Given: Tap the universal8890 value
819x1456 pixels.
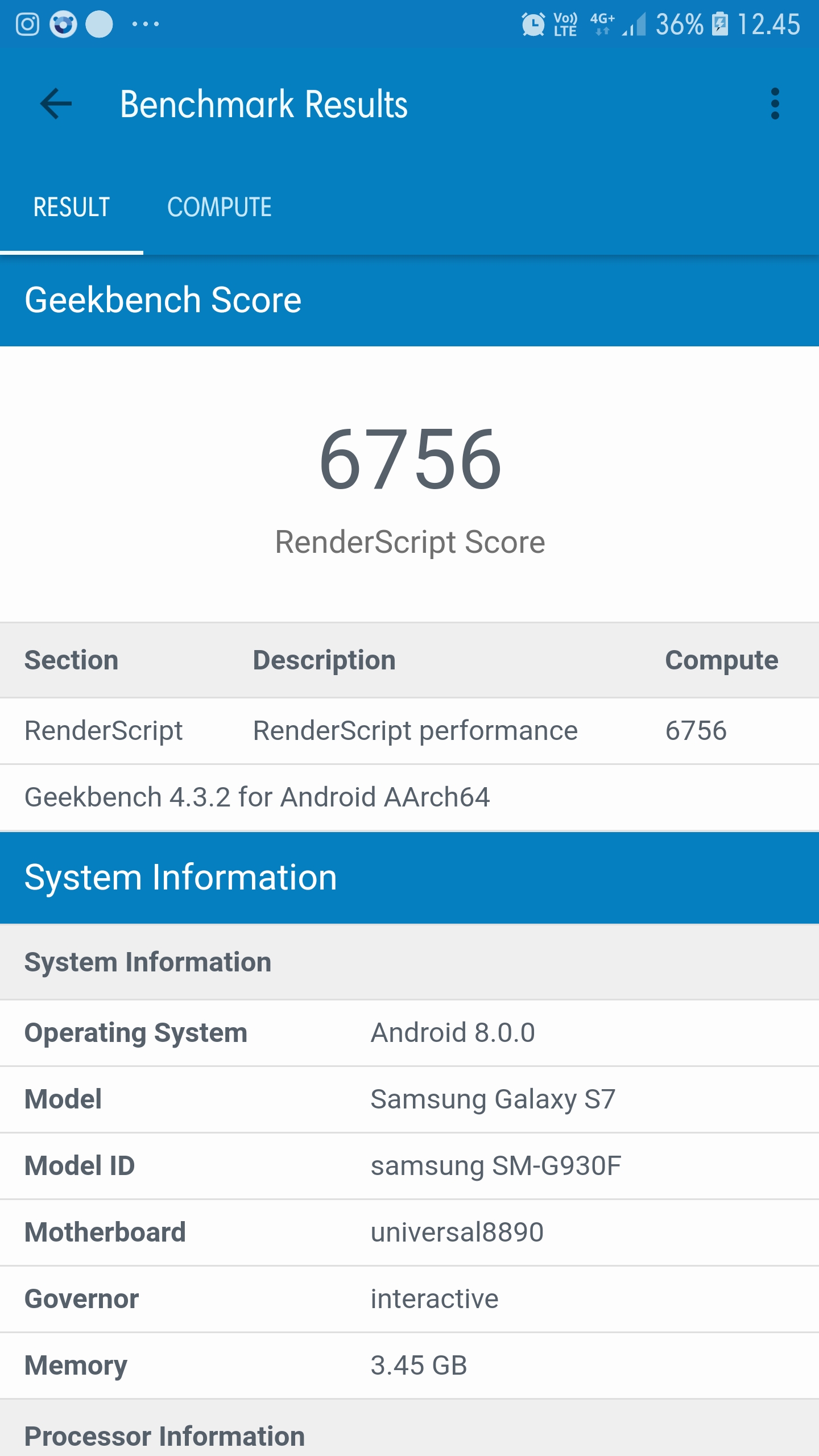Looking at the screenshot, I should [457, 1232].
